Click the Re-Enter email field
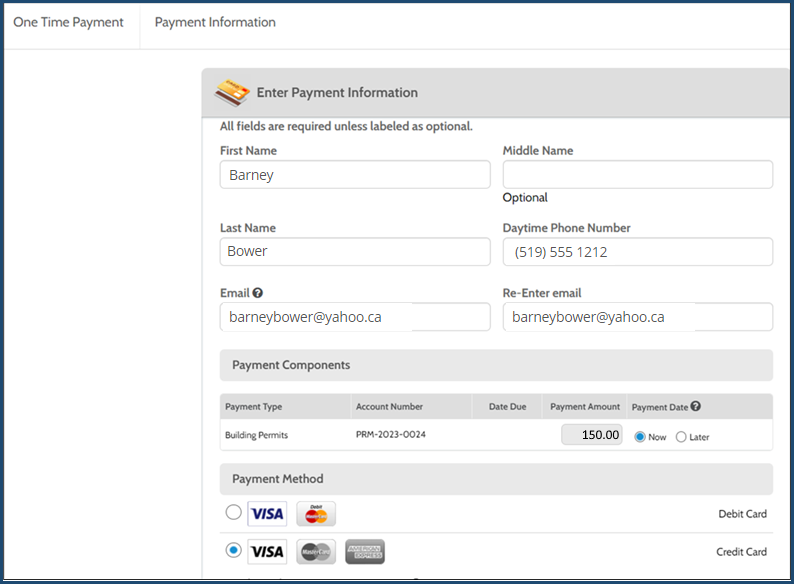794x584 pixels. coord(637,317)
